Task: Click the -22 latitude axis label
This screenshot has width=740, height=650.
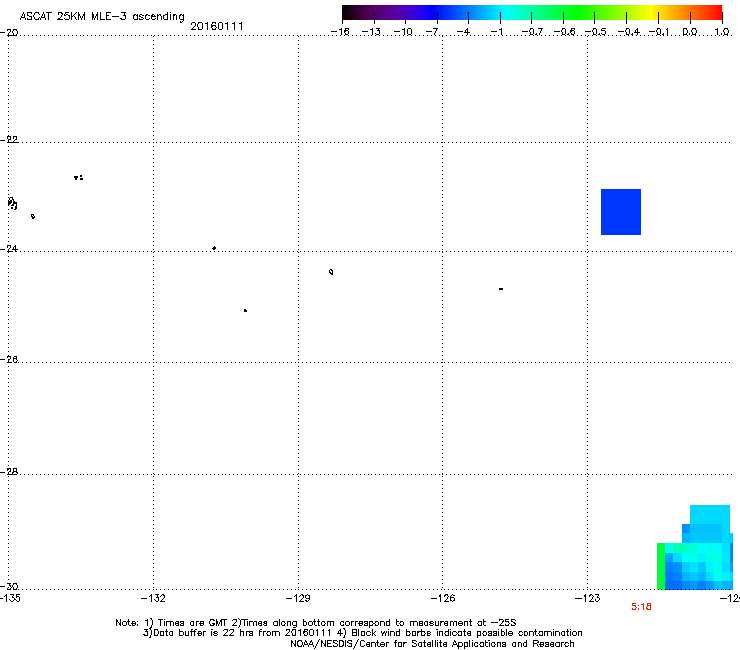Action: pos(9,140)
